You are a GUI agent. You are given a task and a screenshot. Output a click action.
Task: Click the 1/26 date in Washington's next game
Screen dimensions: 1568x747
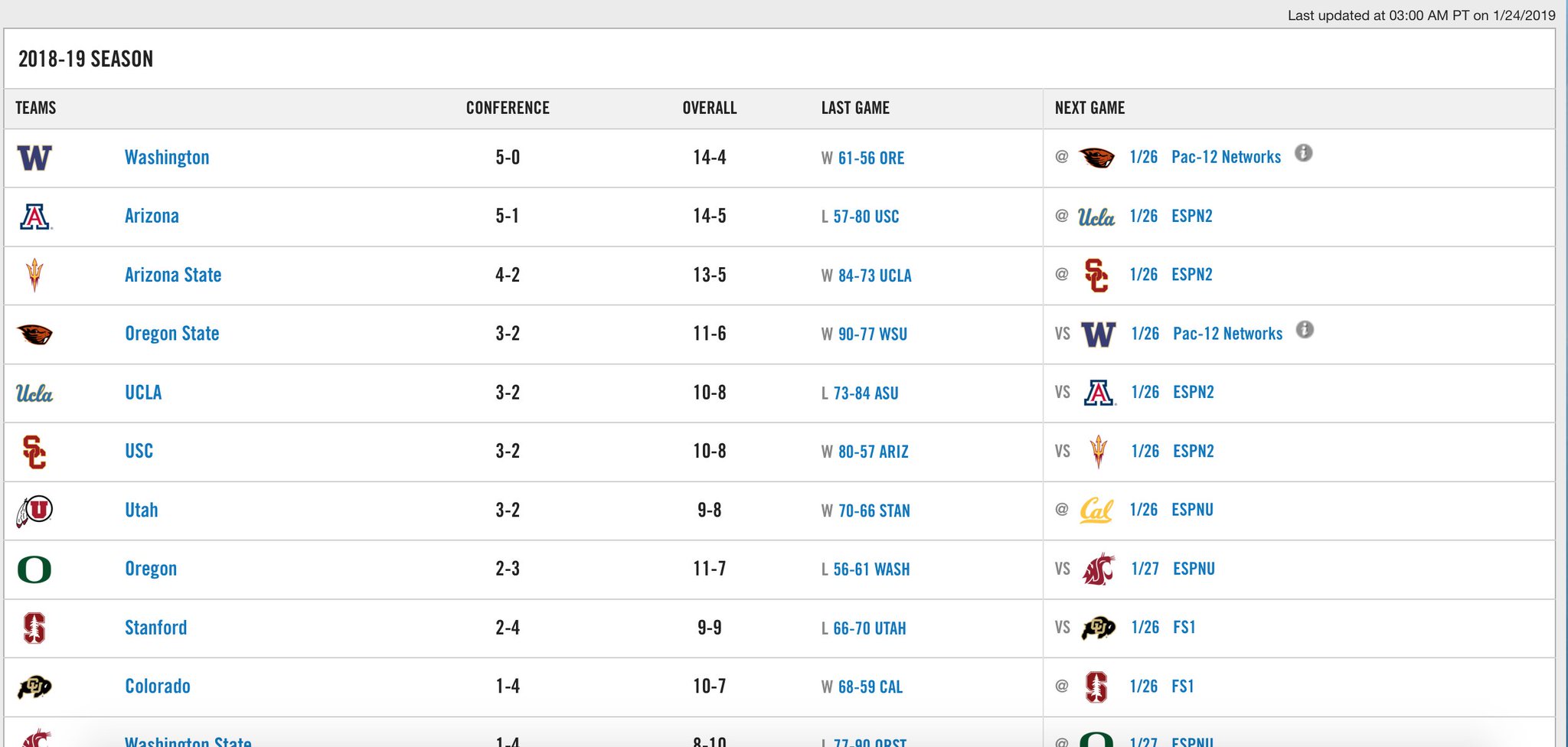pos(1144,157)
